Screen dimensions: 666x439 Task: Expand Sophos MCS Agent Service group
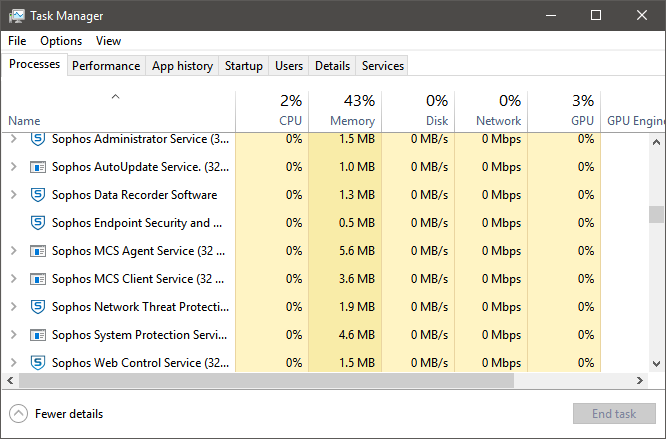[14, 251]
